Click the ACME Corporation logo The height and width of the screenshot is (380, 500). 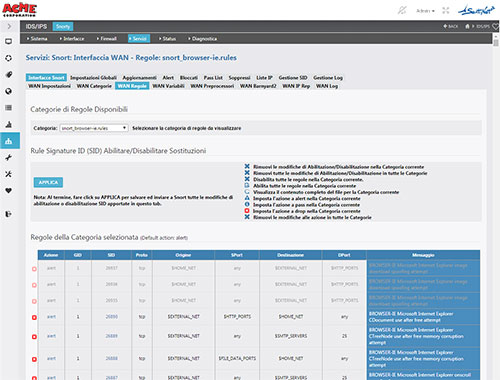[x=19, y=10]
